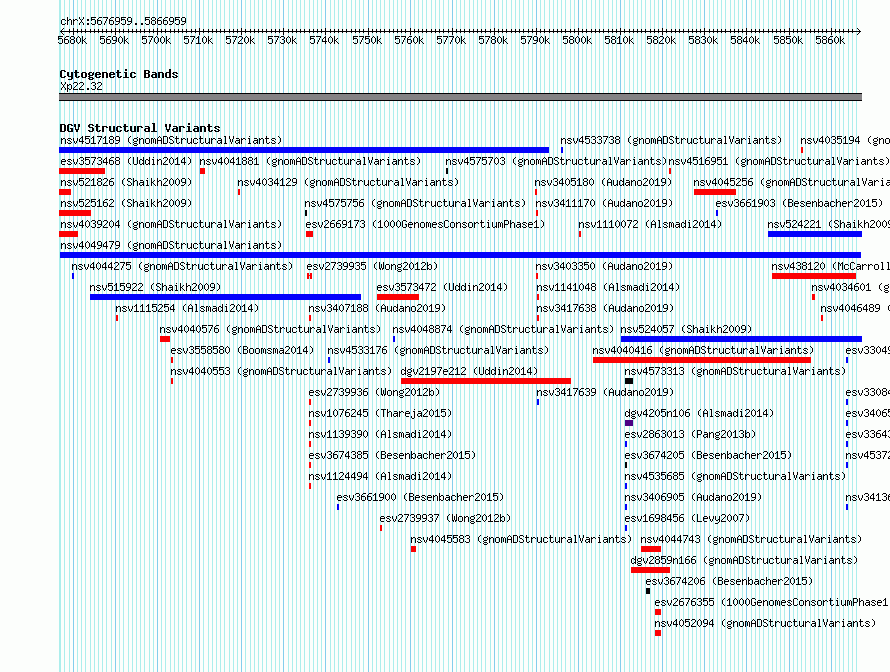
Task: Click nsv4040576 gnomAD variant label
Action: tap(270, 329)
